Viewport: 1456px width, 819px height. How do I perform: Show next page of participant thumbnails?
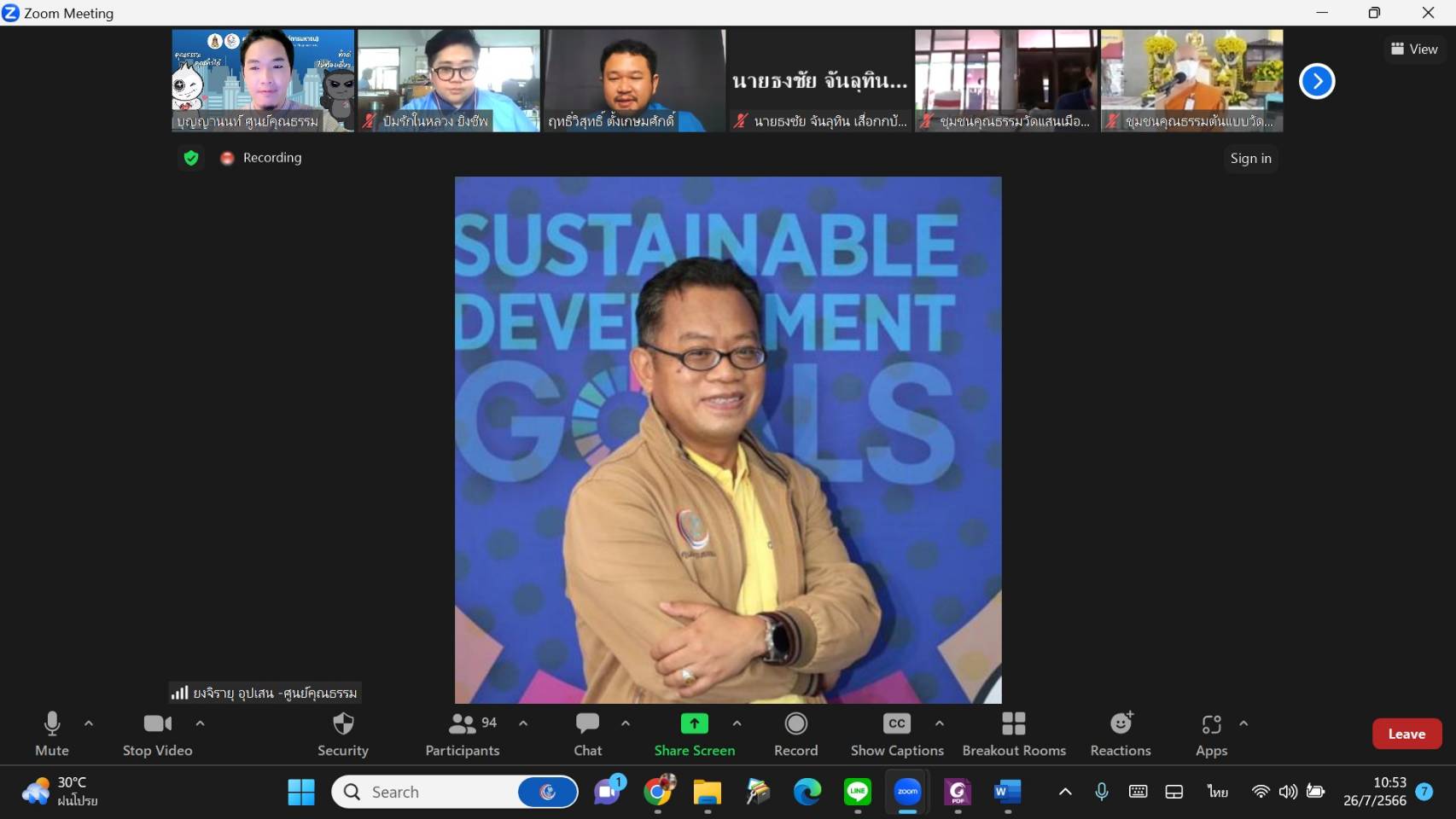point(1317,81)
